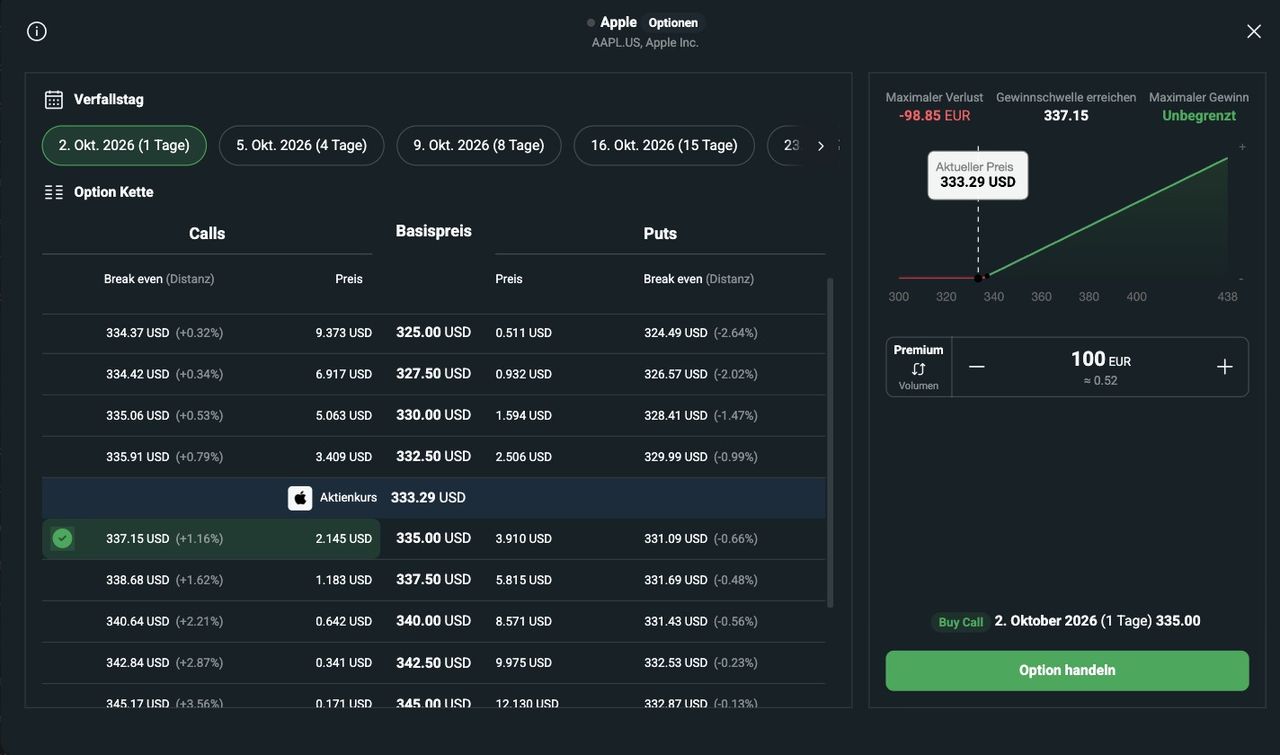Click the calendar icon beside Verfallstag

pyautogui.click(x=54, y=99)
